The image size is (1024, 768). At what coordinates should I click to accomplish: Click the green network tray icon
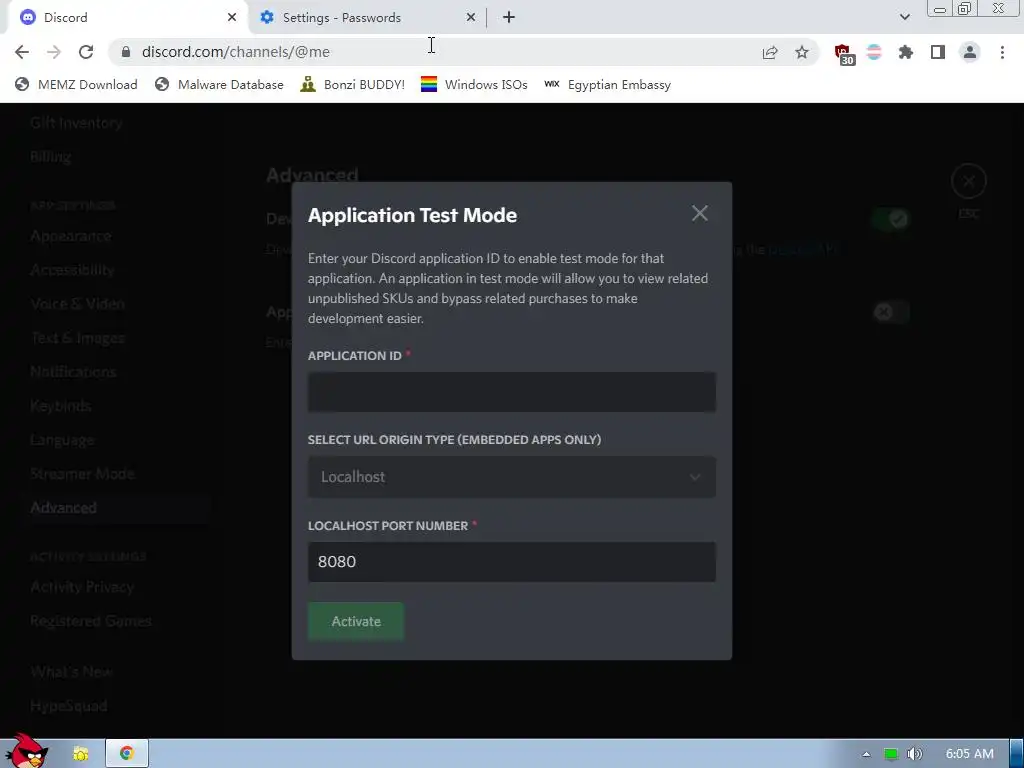coord(891,754)
